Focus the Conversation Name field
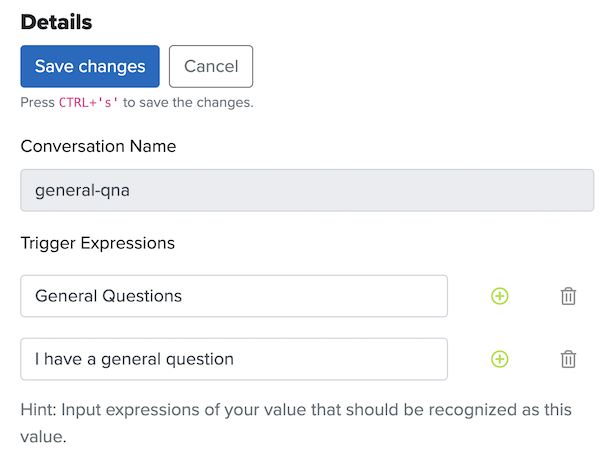The image size is (600, 457). [x=307, y=190]
